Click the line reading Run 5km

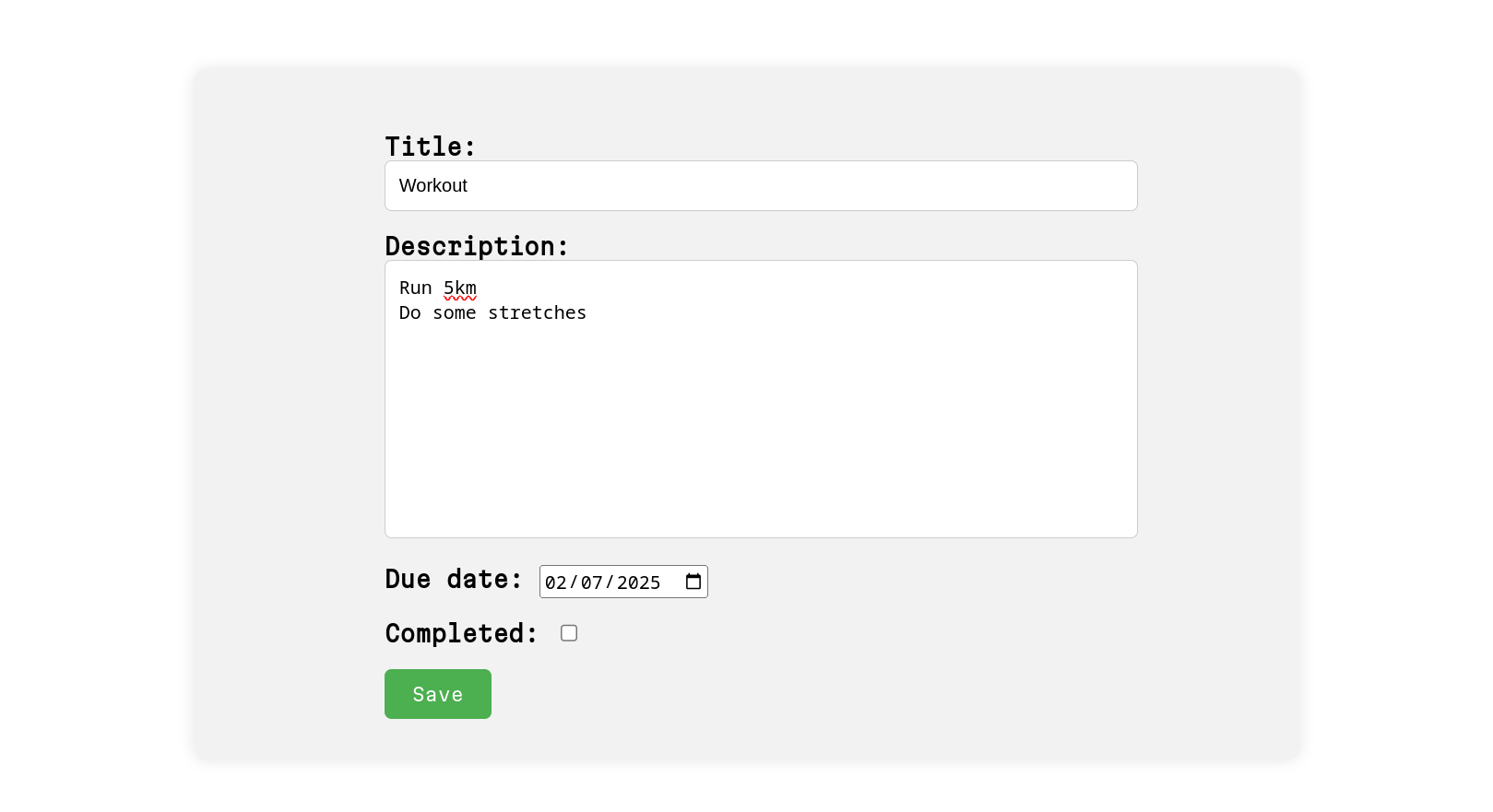coord(437,288)
